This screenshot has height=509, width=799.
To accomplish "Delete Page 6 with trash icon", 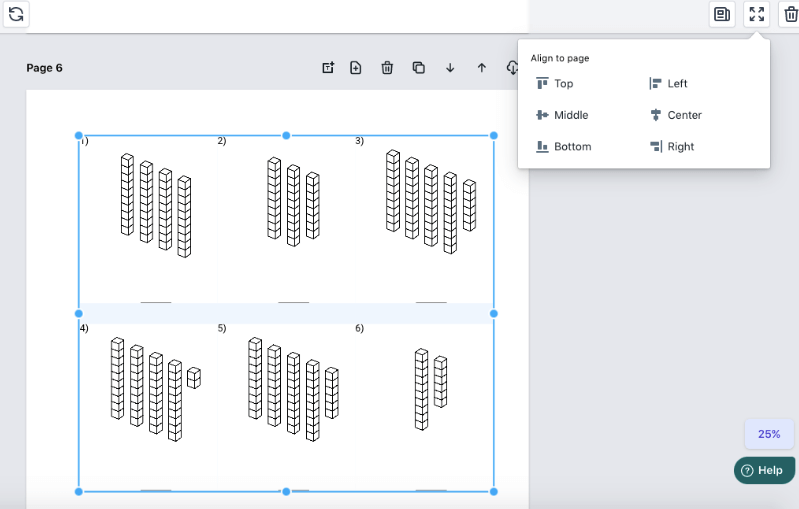I will click(387, 67).
